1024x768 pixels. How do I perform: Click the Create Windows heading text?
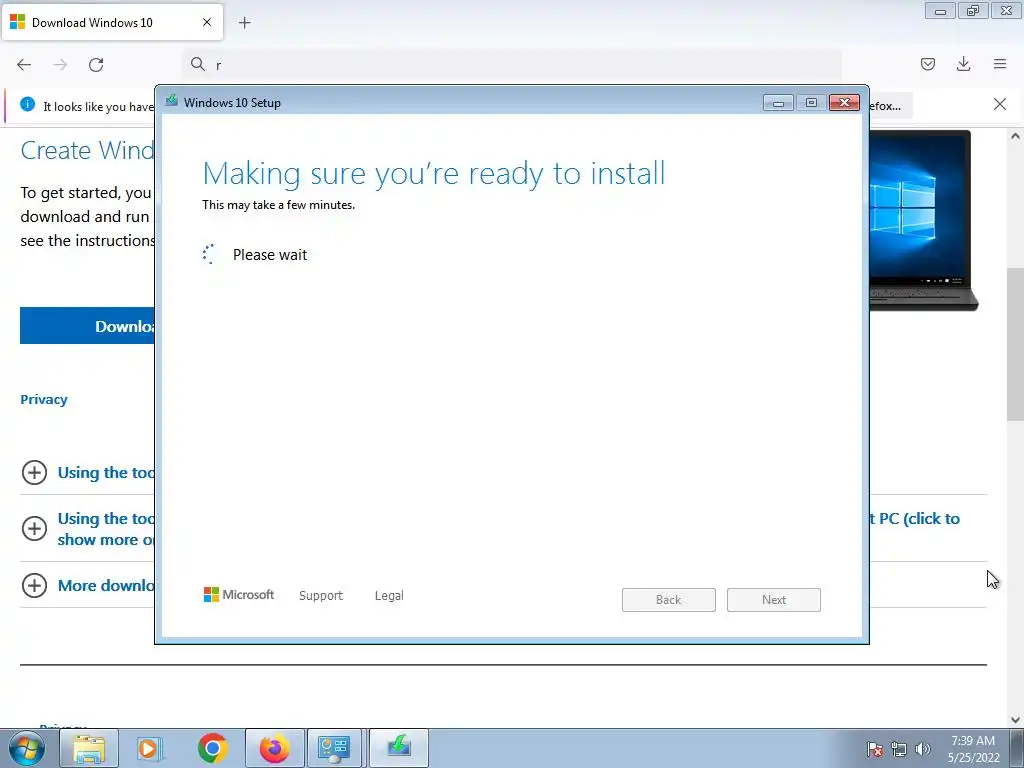[88, 150]
